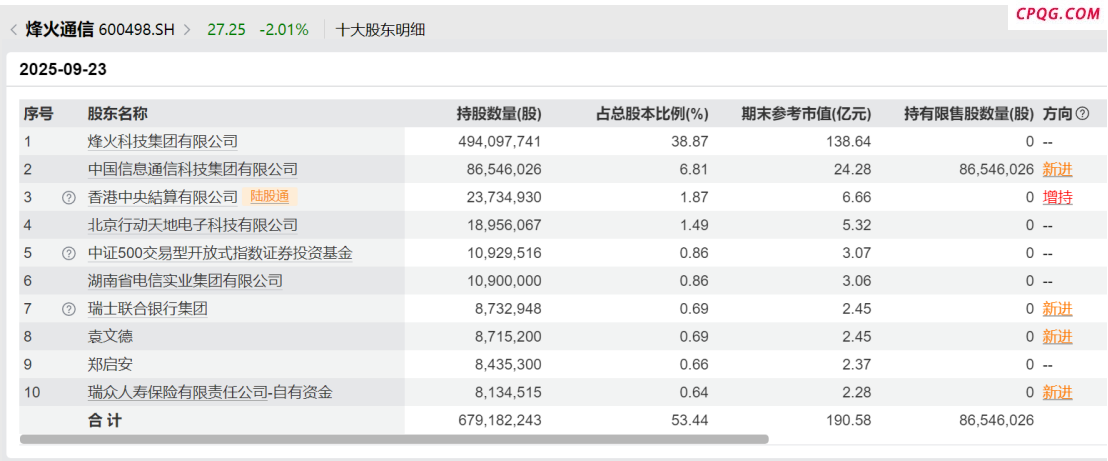The width and height of the screenshot is (1108, 461).
Task: Click help icon beside 中证500交易型开放式指数证券投资基金
Action: [69, 254]
